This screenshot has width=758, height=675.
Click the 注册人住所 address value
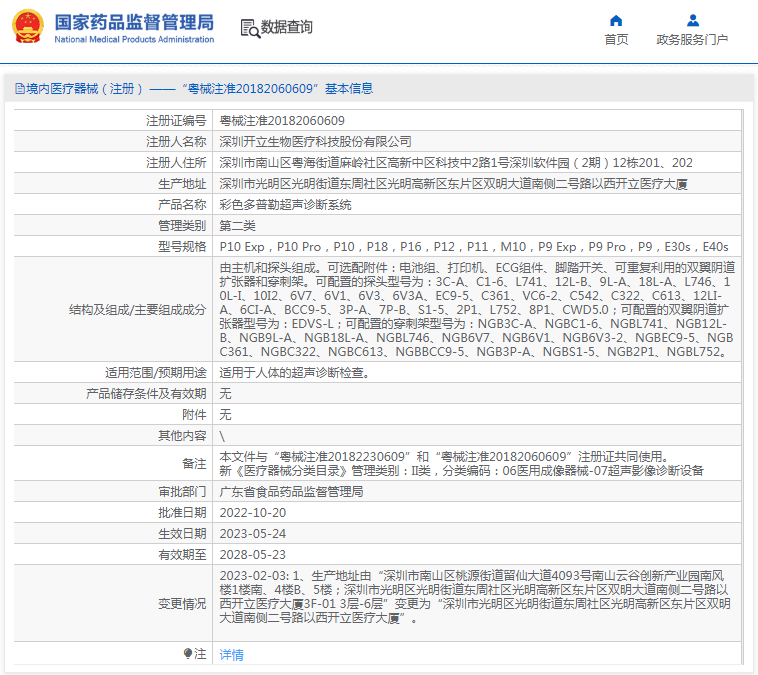tap(456, 162)
